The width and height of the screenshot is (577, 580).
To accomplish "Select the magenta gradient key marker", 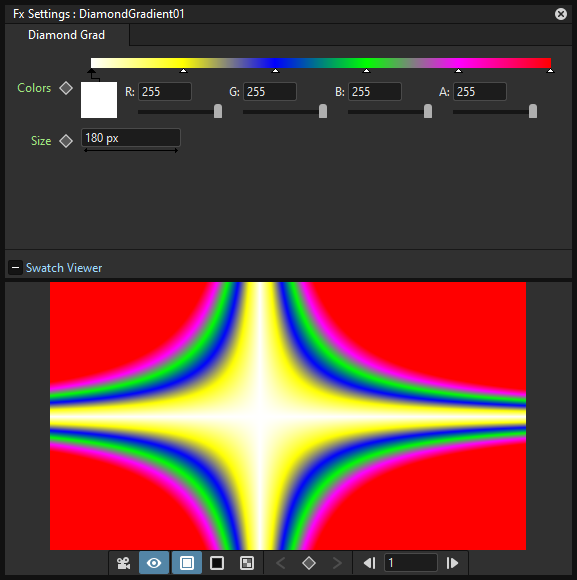I will (x=459, y=71).
